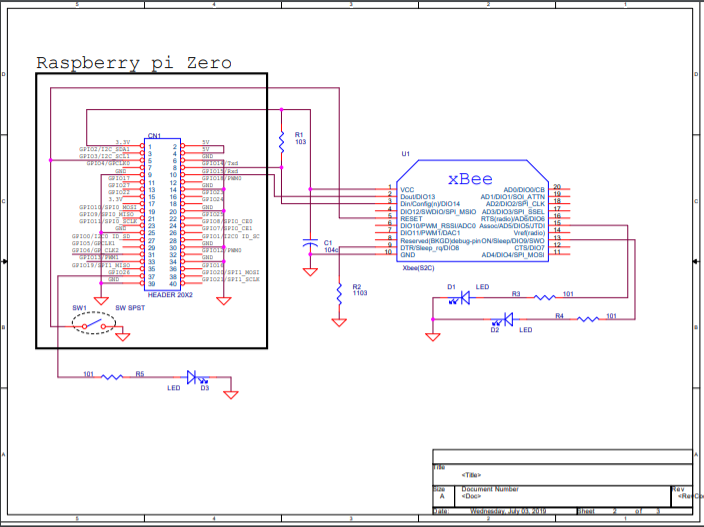This screenshot has height=527, width=704.
Task: Click the large "xBee" name text
Action: tap(470, 179)
